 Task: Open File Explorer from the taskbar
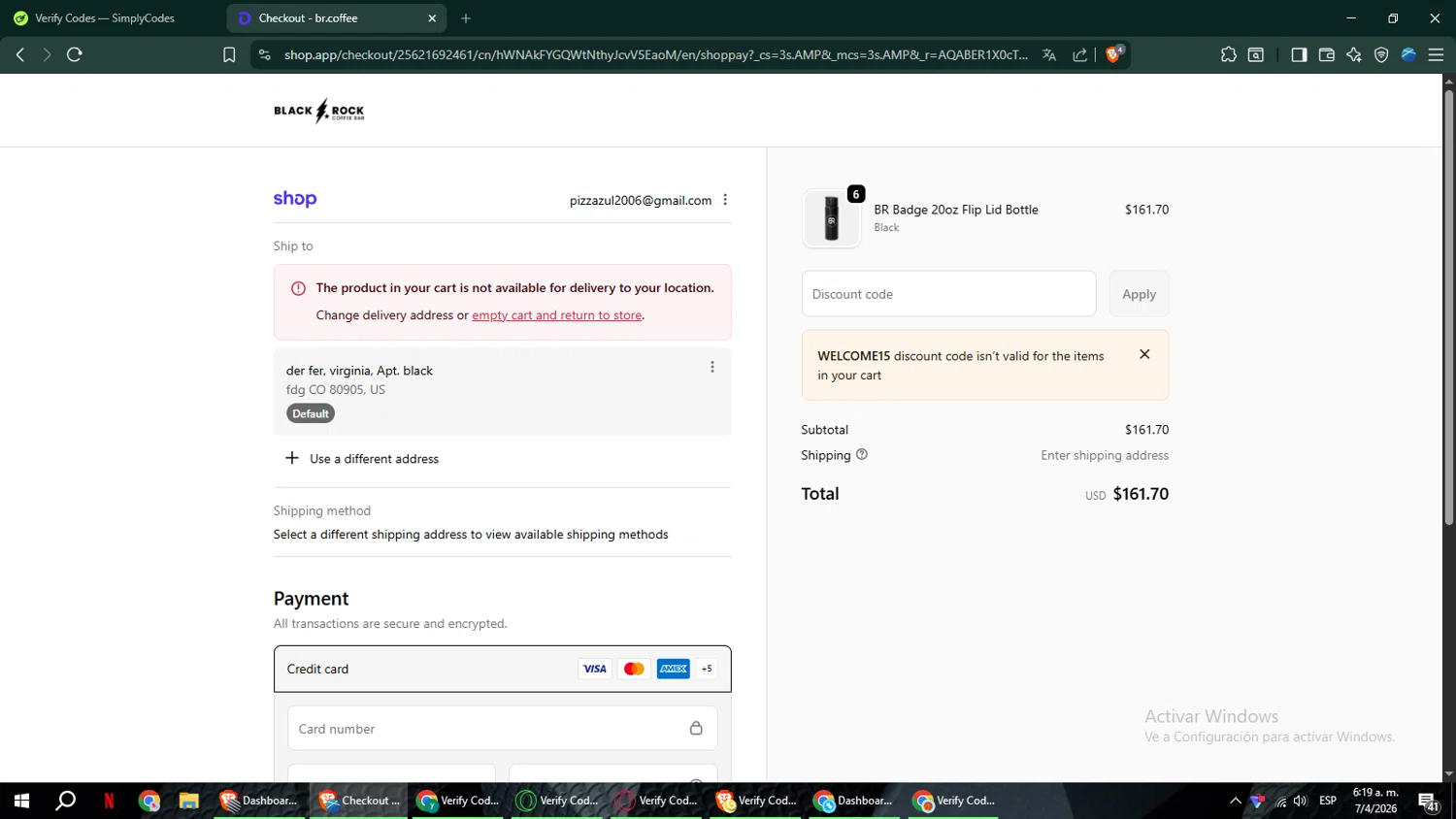coord(188,801)
